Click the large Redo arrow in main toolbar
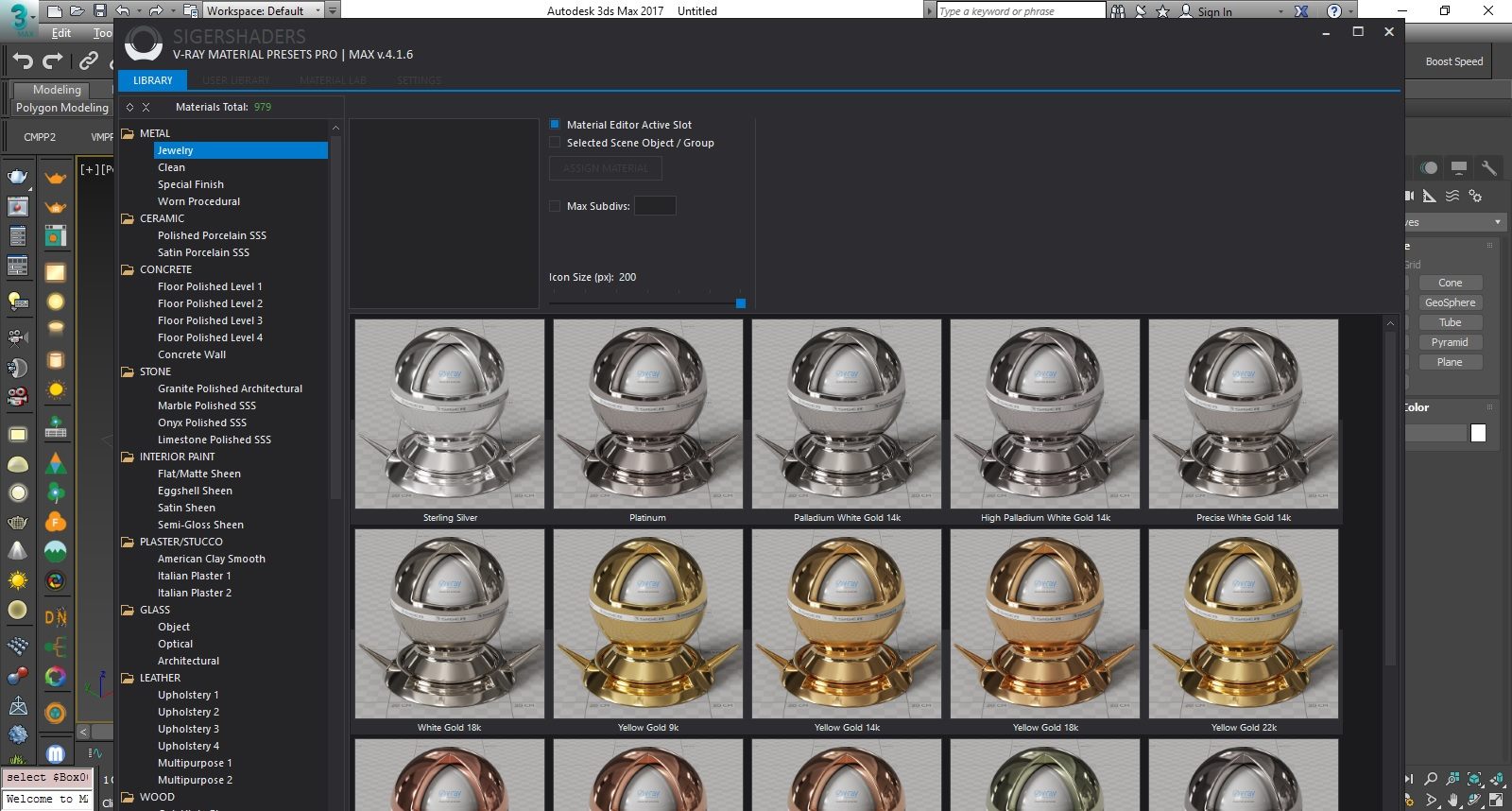Viewport: 1512px width, 811px height. click(54, 61)
